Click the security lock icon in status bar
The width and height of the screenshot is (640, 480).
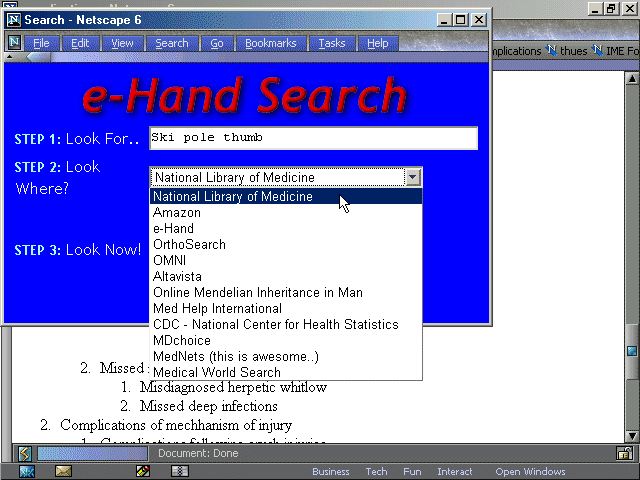[x=623, y=453]
